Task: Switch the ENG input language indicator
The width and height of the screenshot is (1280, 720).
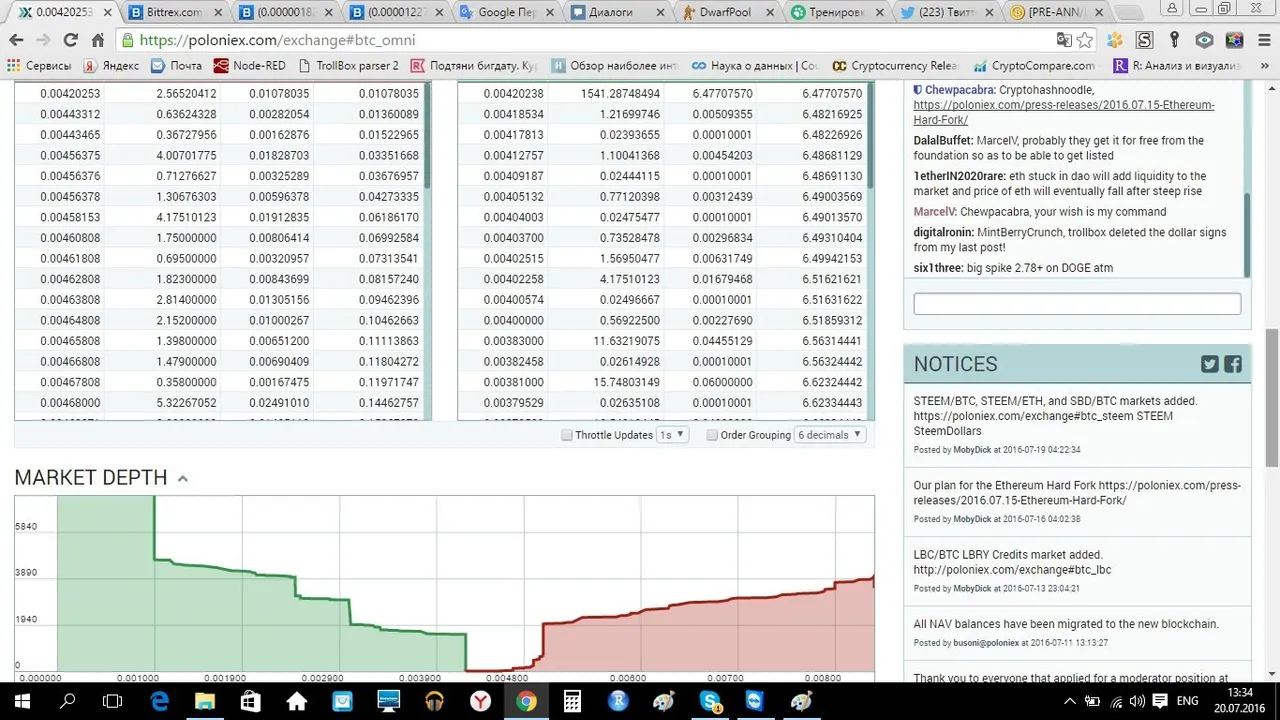Action: click(1187, 701)
